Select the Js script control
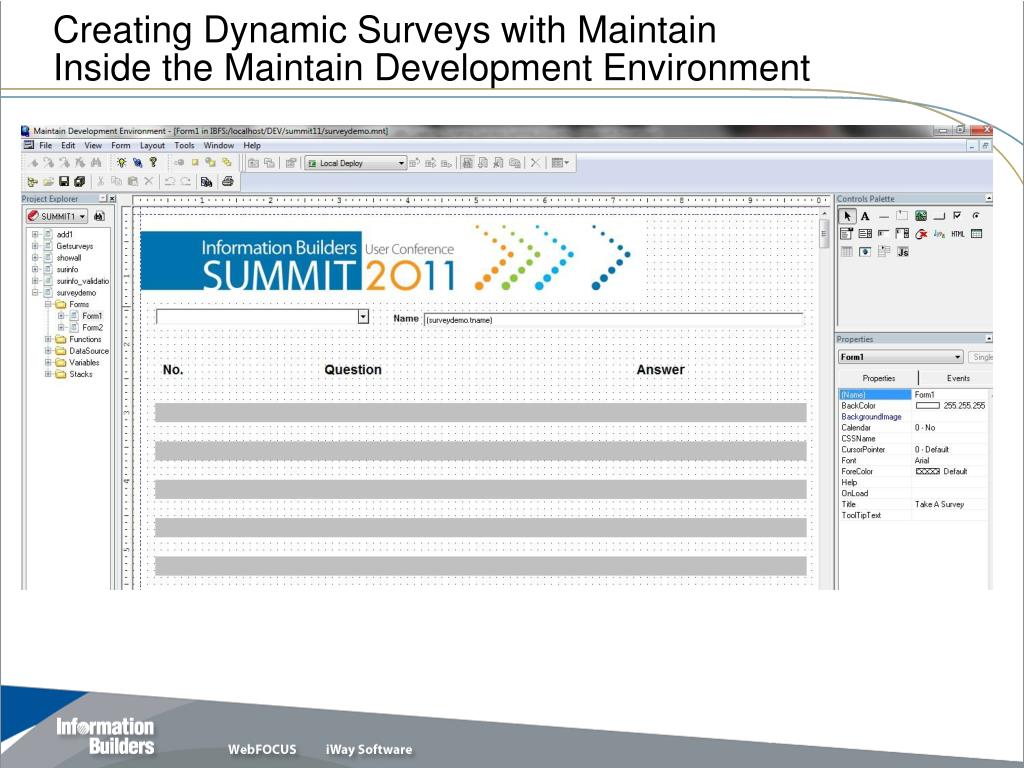1024x768 pixels. (x=902, y=252)
